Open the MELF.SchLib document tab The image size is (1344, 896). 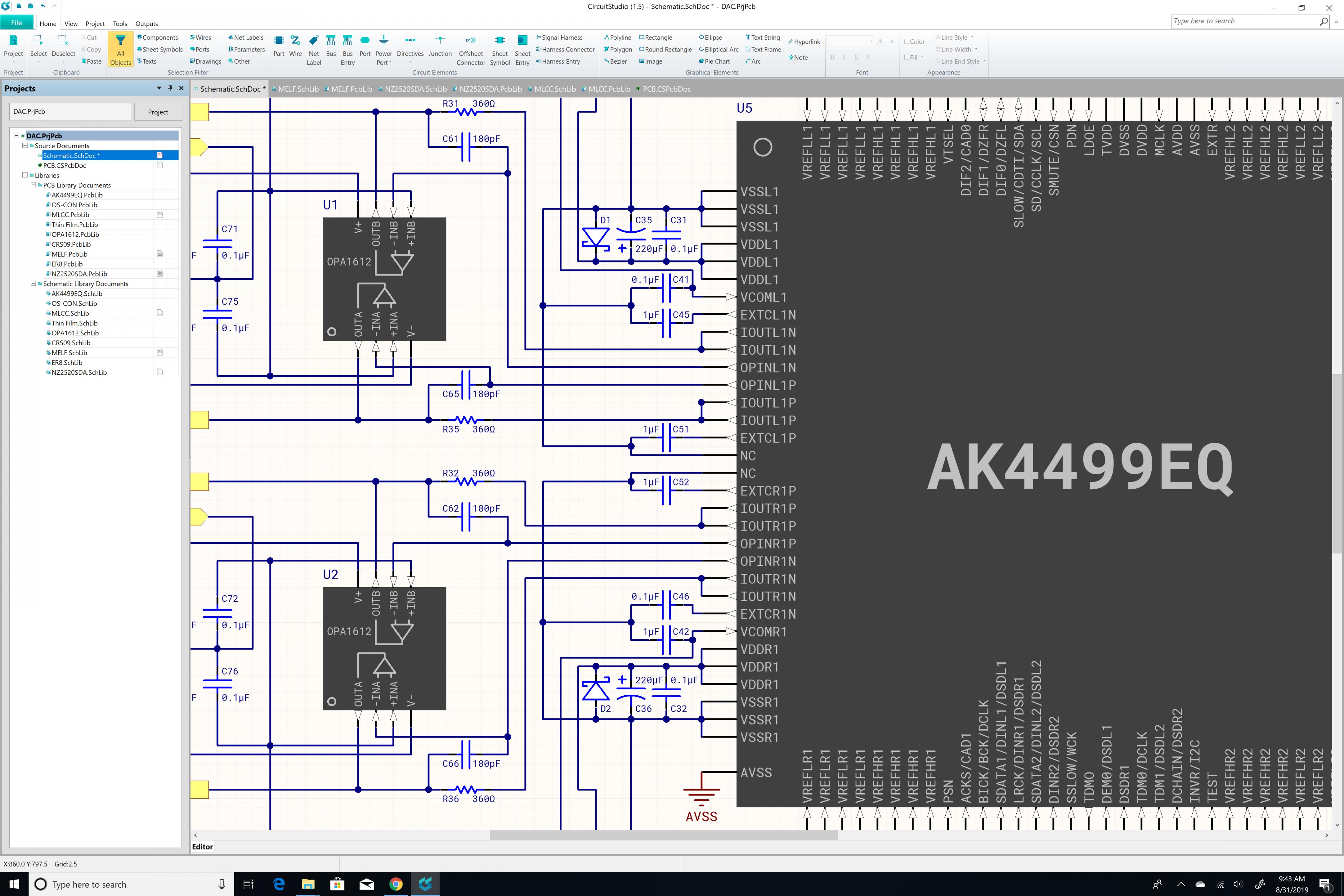[x=295, y=89]
